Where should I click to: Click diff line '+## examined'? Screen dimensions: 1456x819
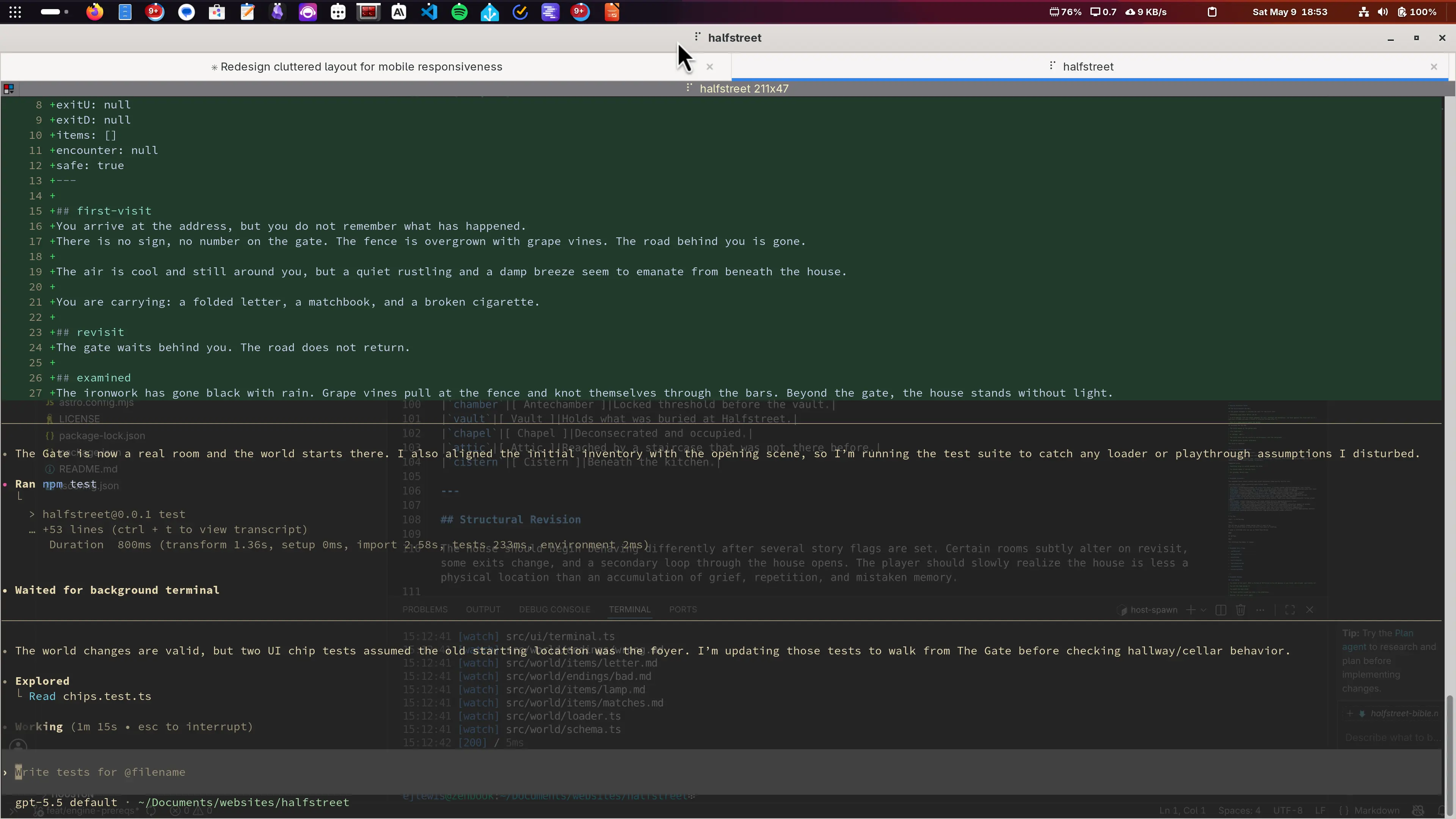[91, 378]
